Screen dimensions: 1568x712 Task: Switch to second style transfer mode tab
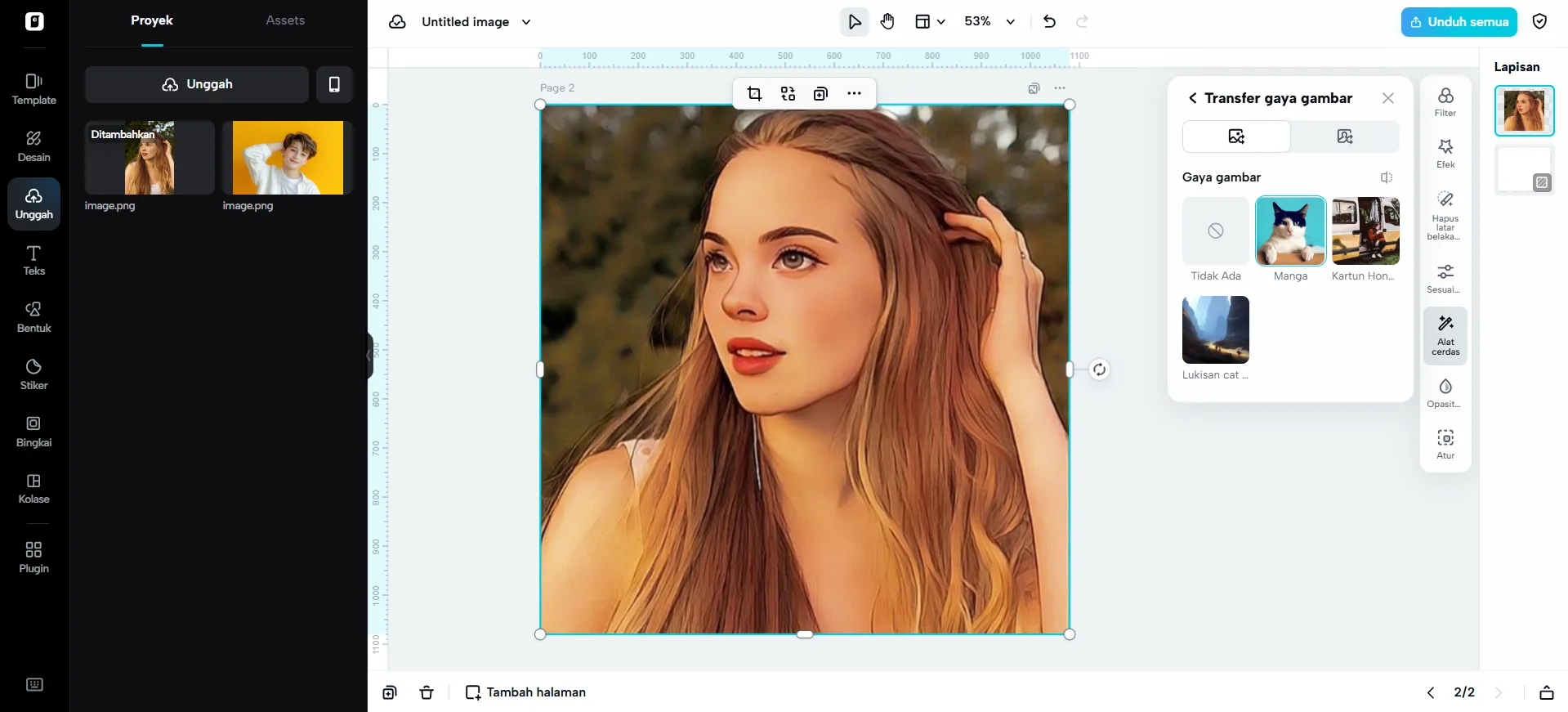[1344, 137]
